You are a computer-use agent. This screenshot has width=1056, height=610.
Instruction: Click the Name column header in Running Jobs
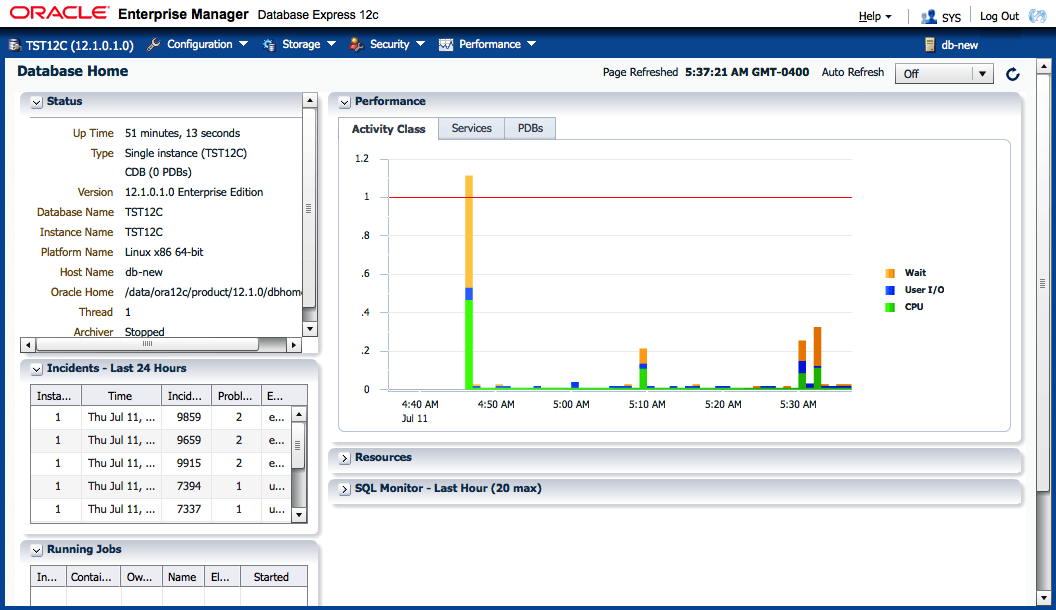point(183,577)
